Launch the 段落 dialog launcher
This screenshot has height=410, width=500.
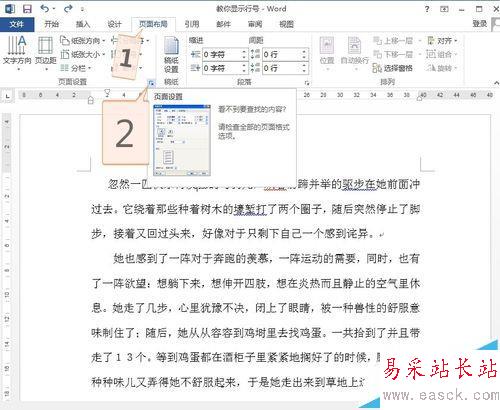[x=307, y=82]
